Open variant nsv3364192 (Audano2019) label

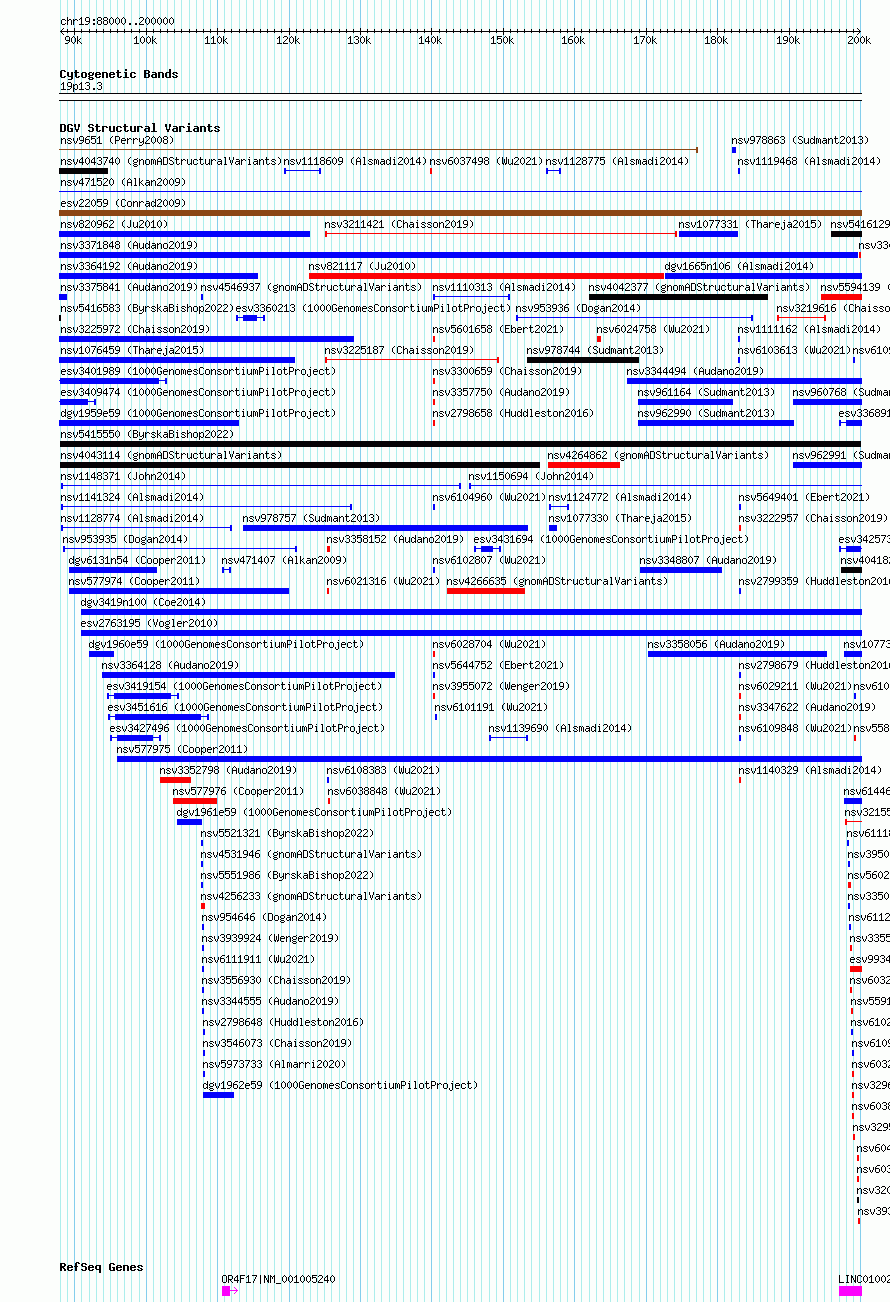coord(129,267)
